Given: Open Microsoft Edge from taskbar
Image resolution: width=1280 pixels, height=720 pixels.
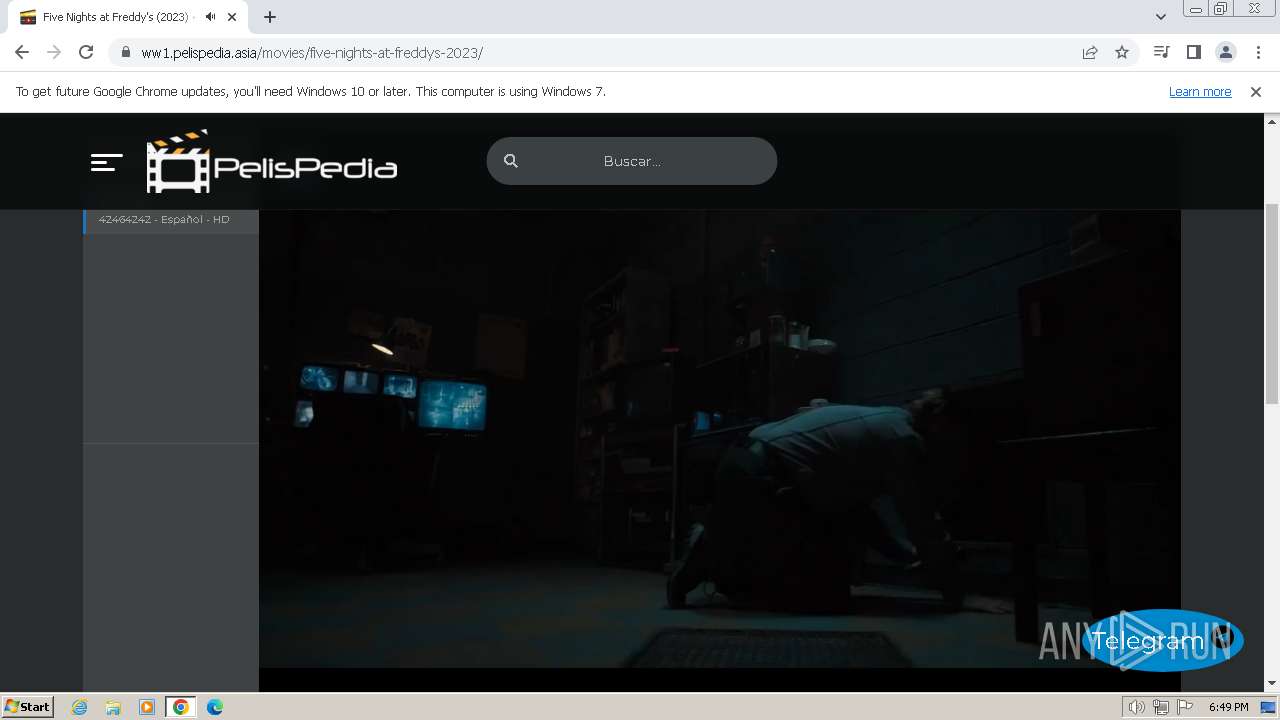Looking at the screenshot, I should coord(215,707).
